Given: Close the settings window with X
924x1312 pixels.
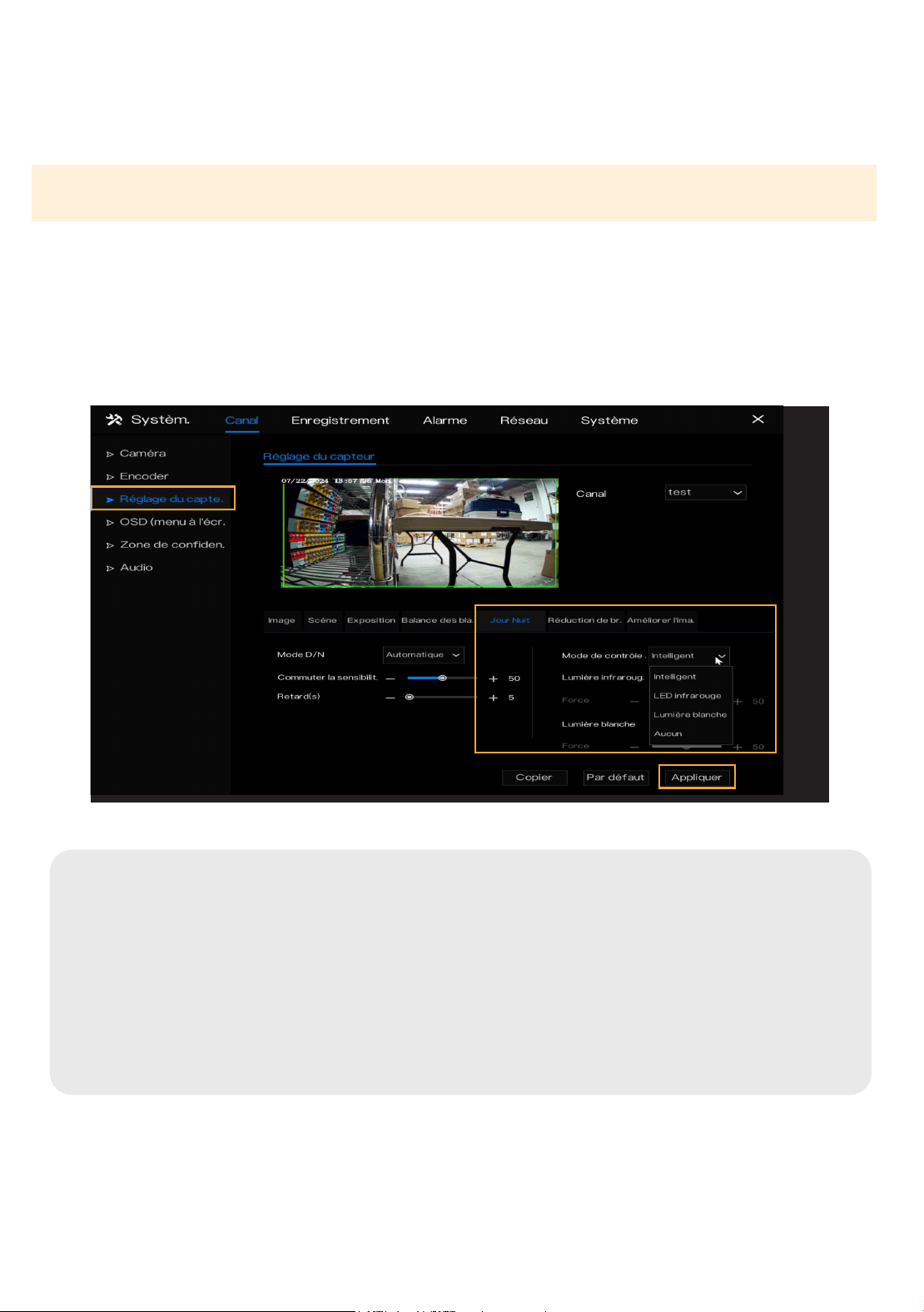Looking at the screenshot, I should pos(758,420).
